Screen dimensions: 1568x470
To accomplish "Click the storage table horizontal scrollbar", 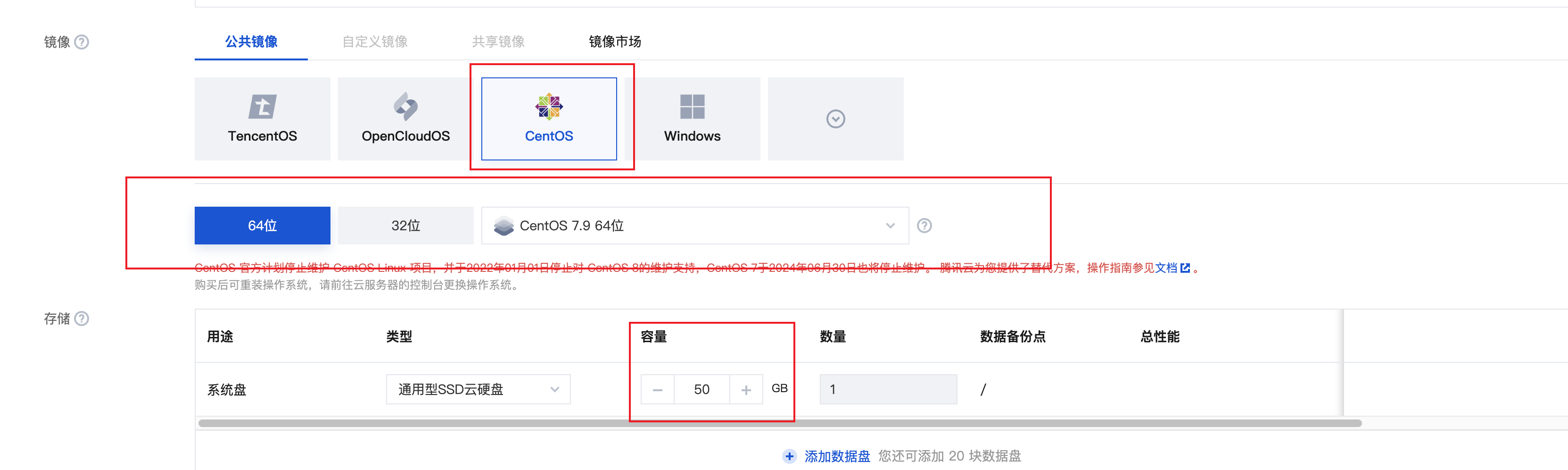I will point(780,423).
